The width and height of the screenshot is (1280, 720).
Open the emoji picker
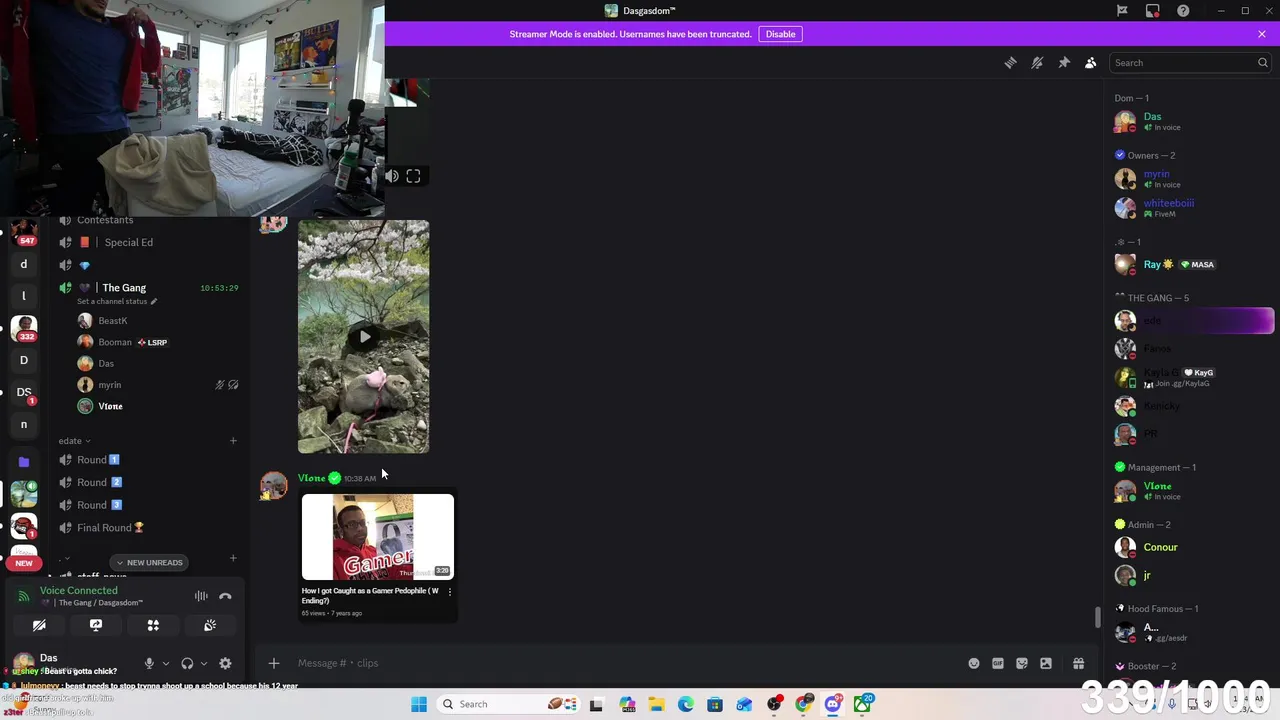click(974, 663)
